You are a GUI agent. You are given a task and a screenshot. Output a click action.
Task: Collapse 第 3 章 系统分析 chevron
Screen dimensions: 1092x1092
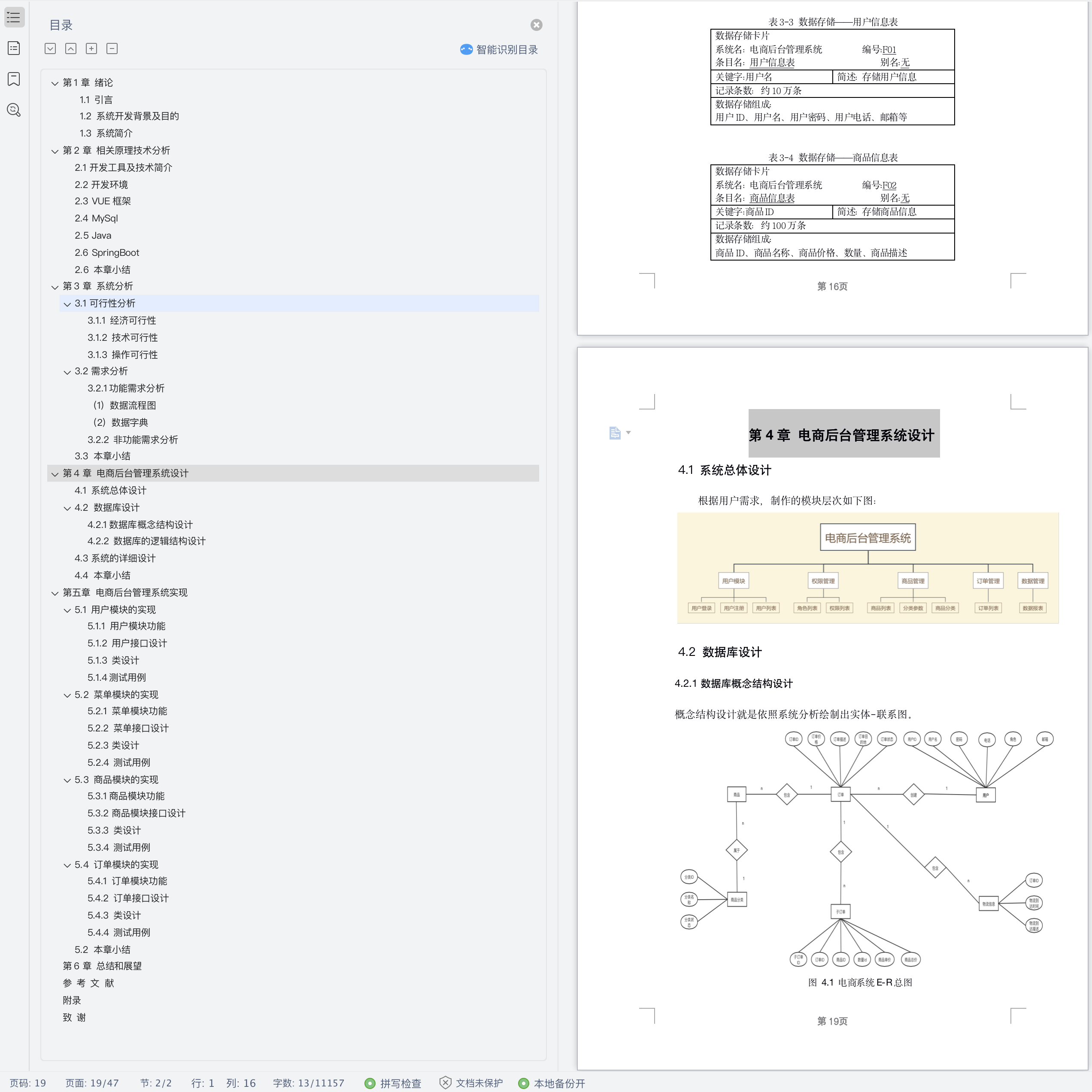coord(55,287)
